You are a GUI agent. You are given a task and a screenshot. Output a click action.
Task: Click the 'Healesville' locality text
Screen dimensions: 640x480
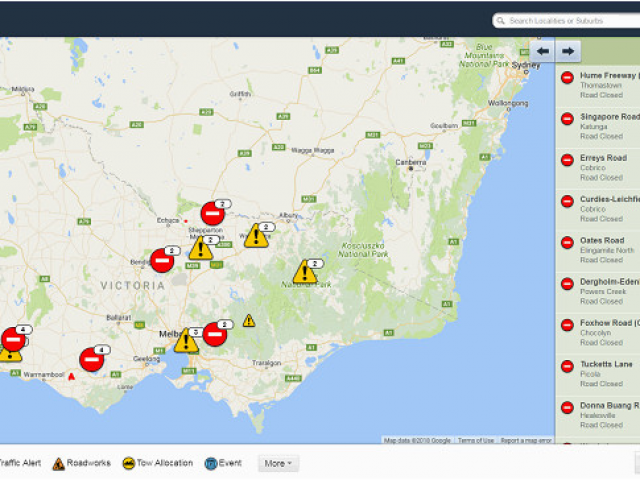pos(598,416)
